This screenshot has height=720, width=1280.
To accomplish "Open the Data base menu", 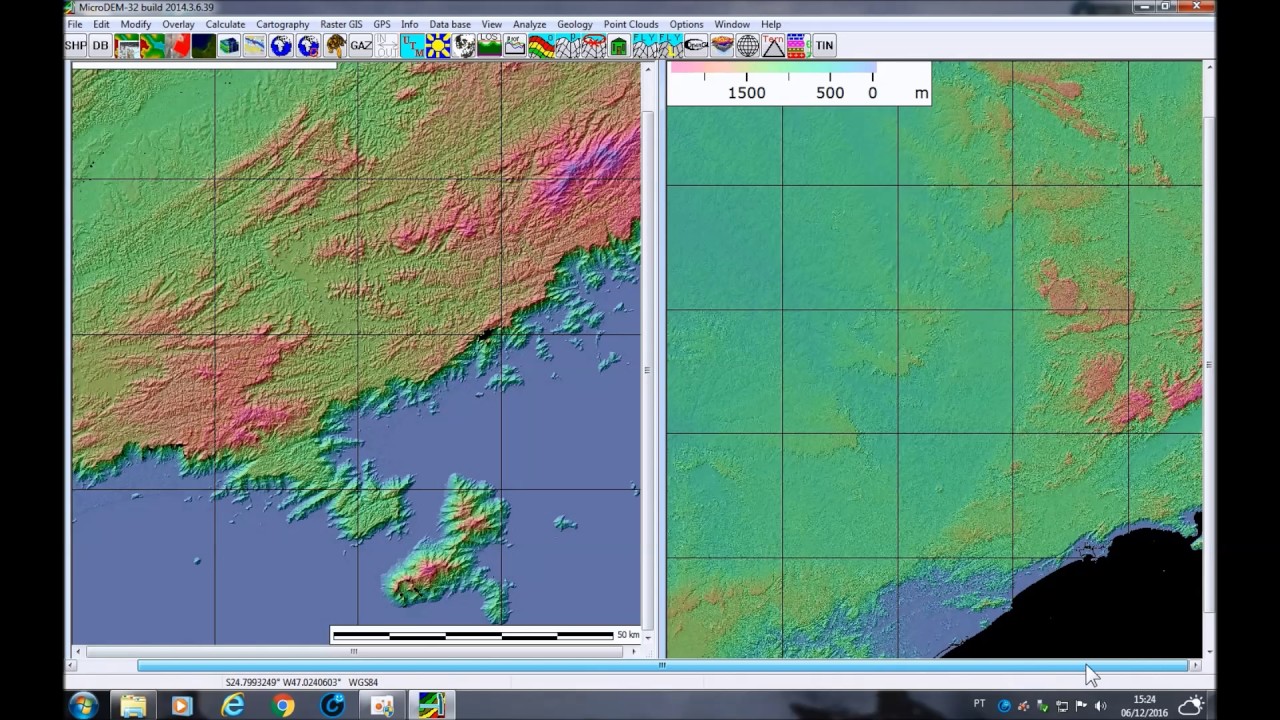I will click(450, 24).
